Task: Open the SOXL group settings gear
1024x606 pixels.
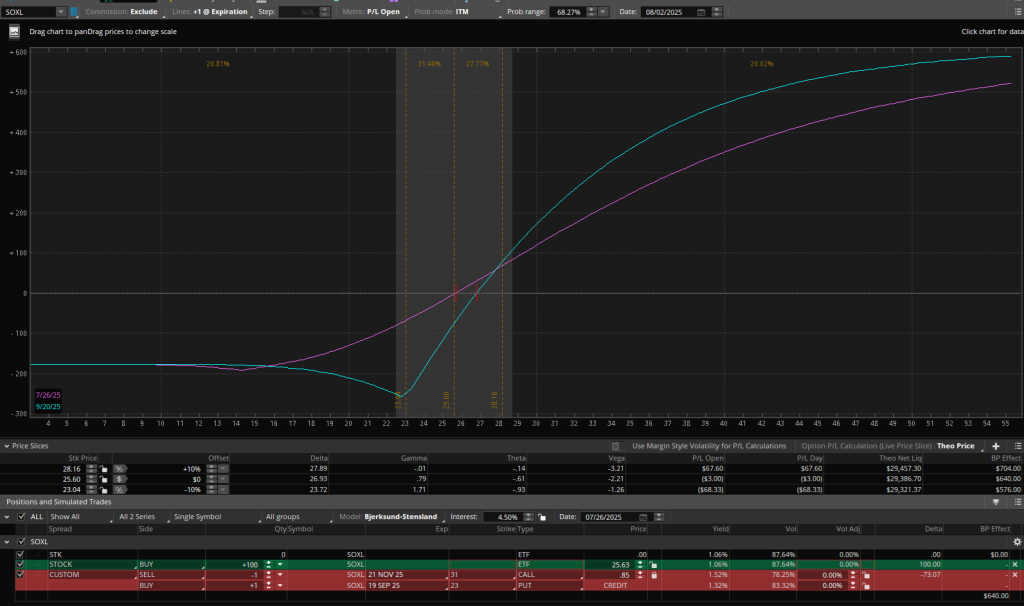Action: pyautogui.click(x=1016, y=541)
